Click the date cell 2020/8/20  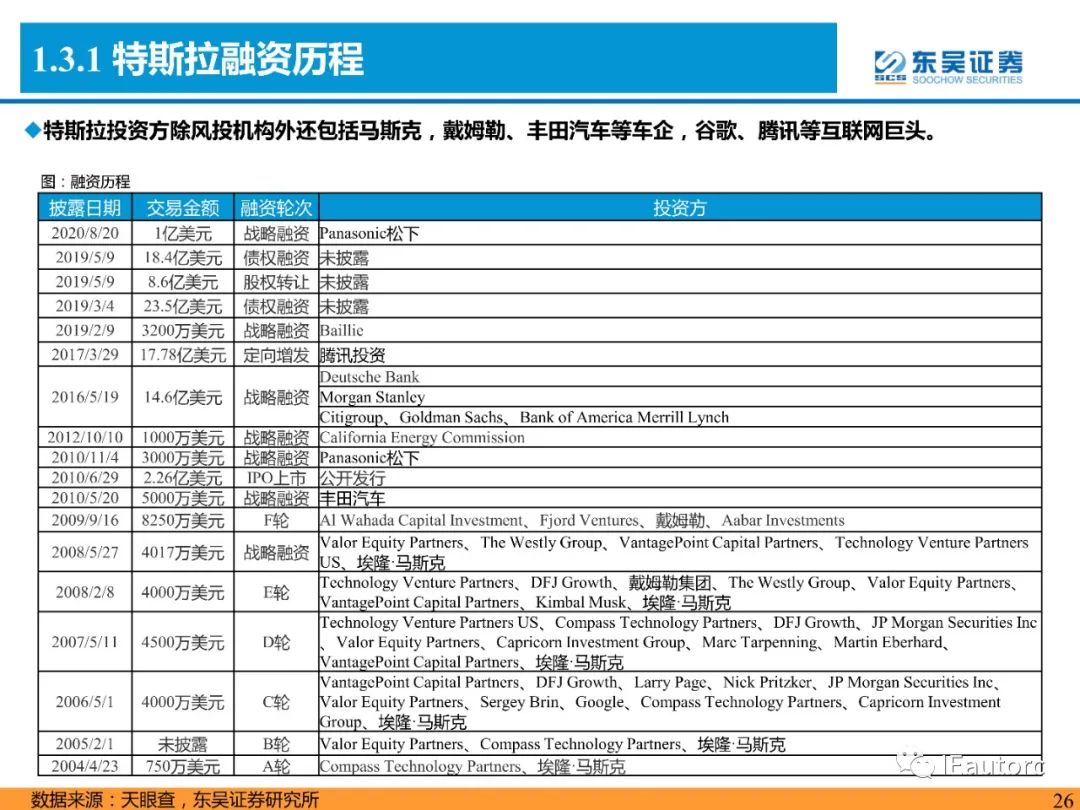tap(85, 233)
